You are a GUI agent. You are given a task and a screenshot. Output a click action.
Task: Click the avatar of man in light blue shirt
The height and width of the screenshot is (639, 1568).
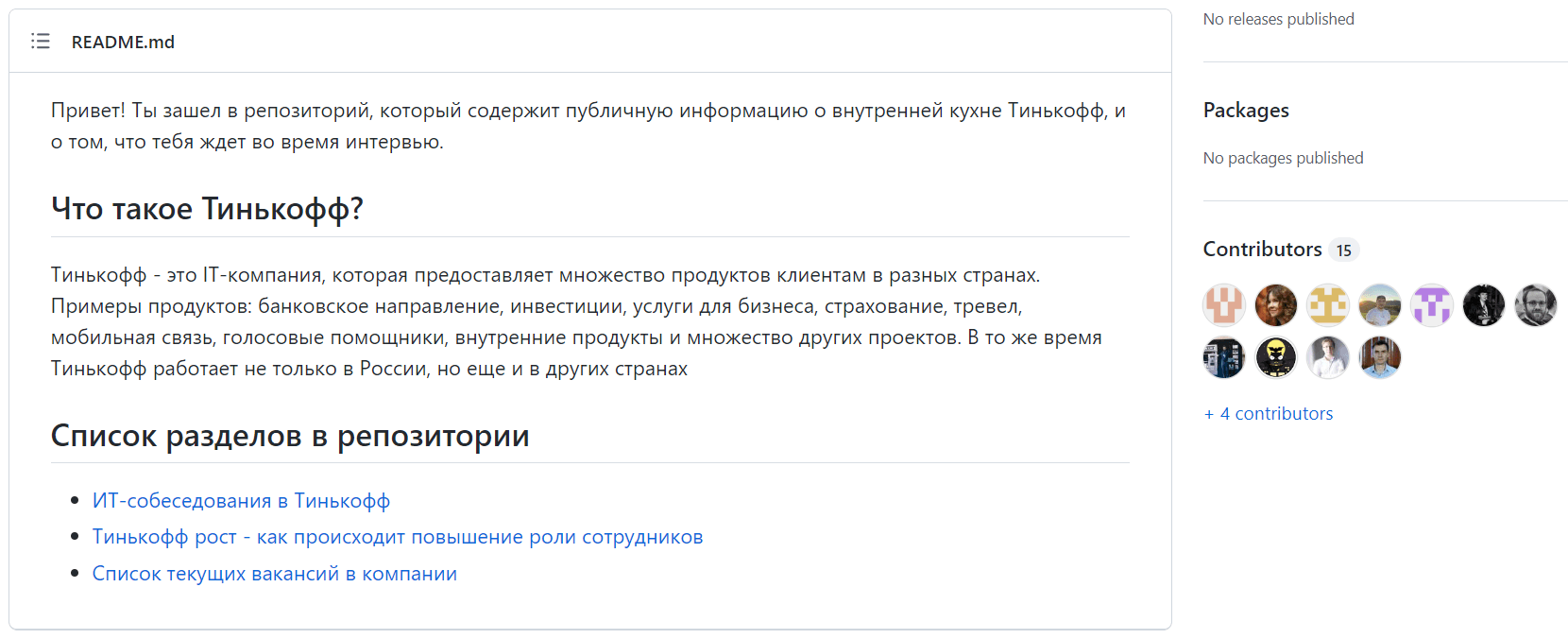coord(1380,358)
